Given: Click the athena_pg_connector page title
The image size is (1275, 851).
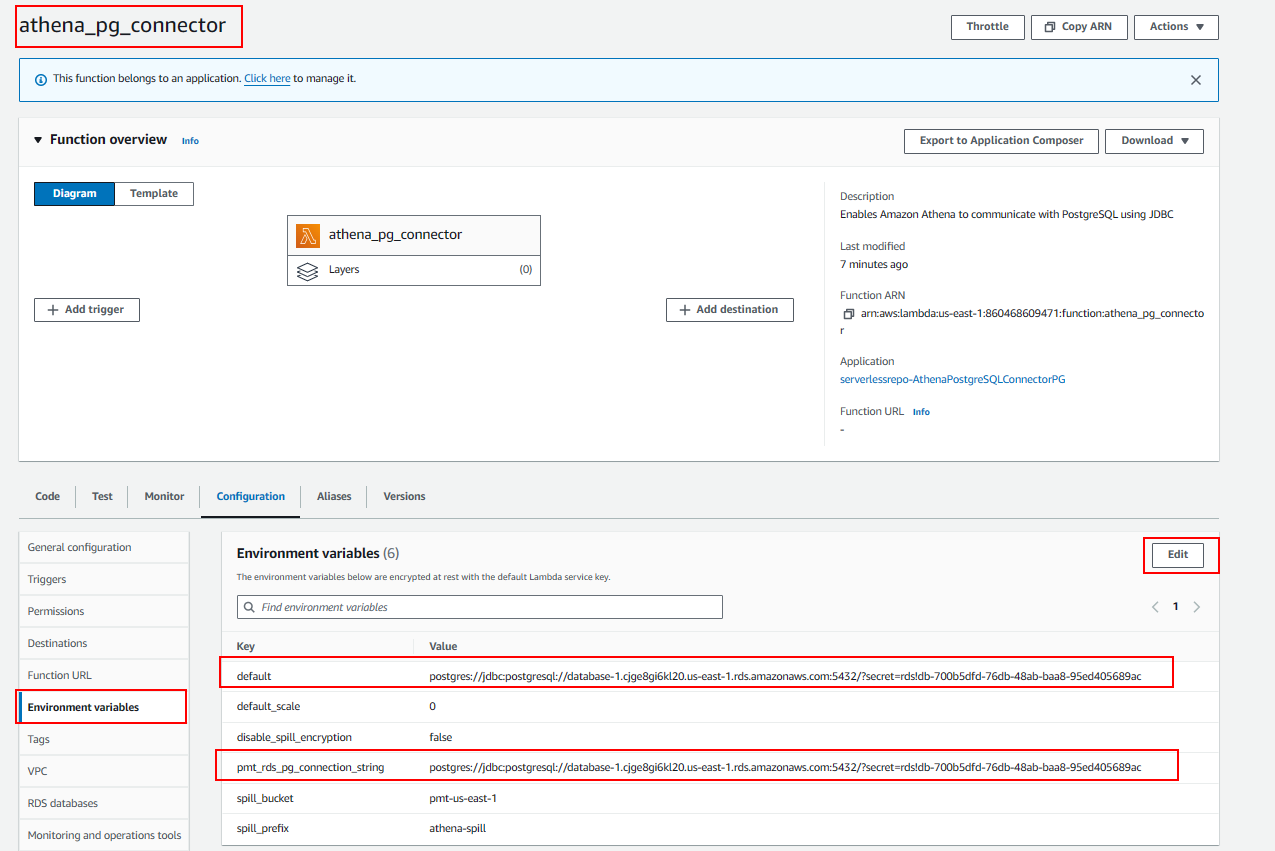Looking at the screenshot, I should [x=123, y=26].
